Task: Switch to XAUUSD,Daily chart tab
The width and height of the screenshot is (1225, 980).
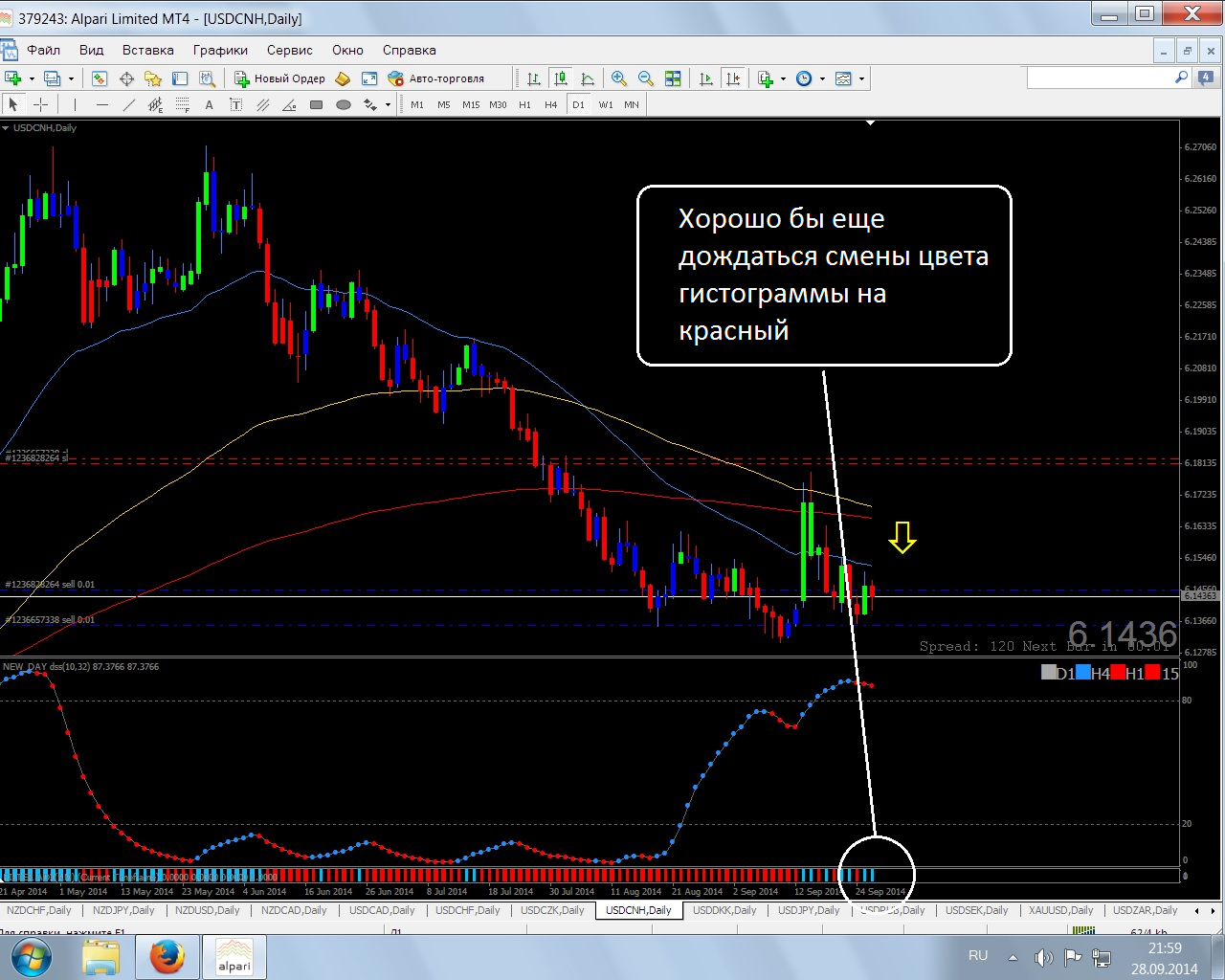Action: click(1060, 910)
